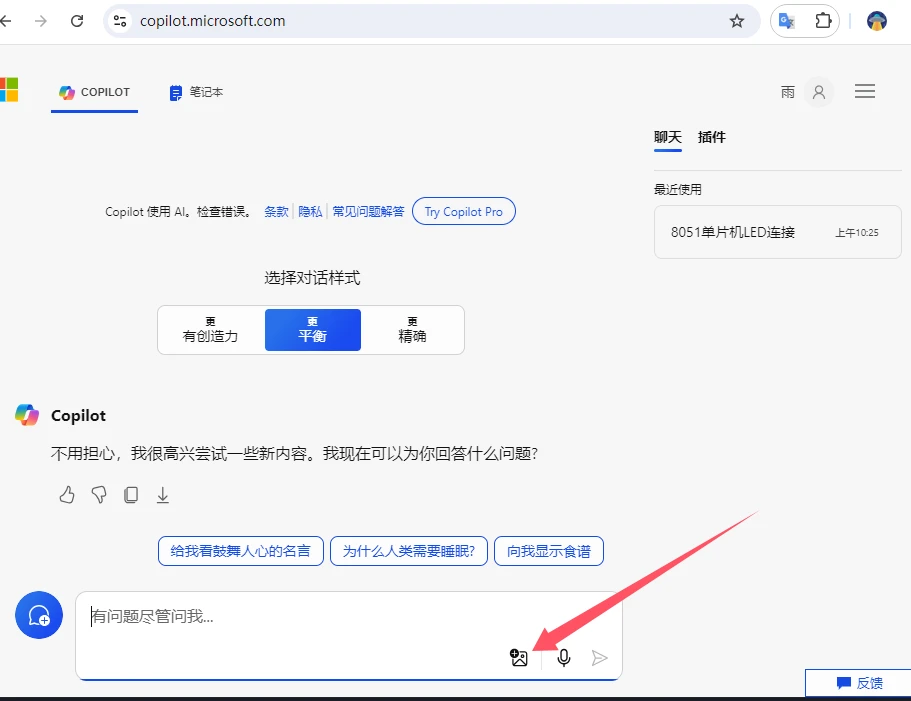This screenshot has width=911, height=701.
Task: Open the 条款 link
Action: coord(276,212)
